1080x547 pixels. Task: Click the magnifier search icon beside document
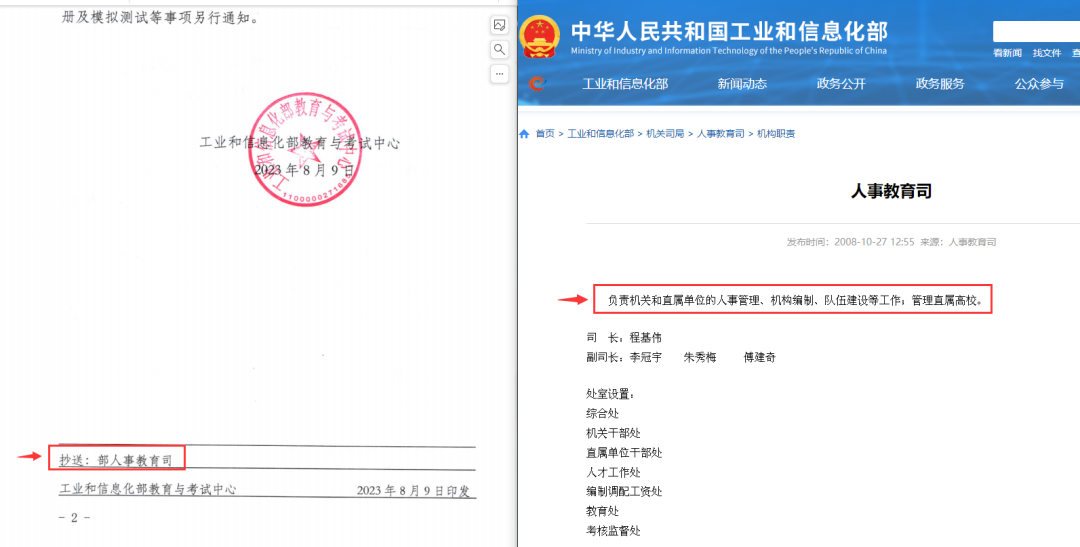(x=499, y=50)
